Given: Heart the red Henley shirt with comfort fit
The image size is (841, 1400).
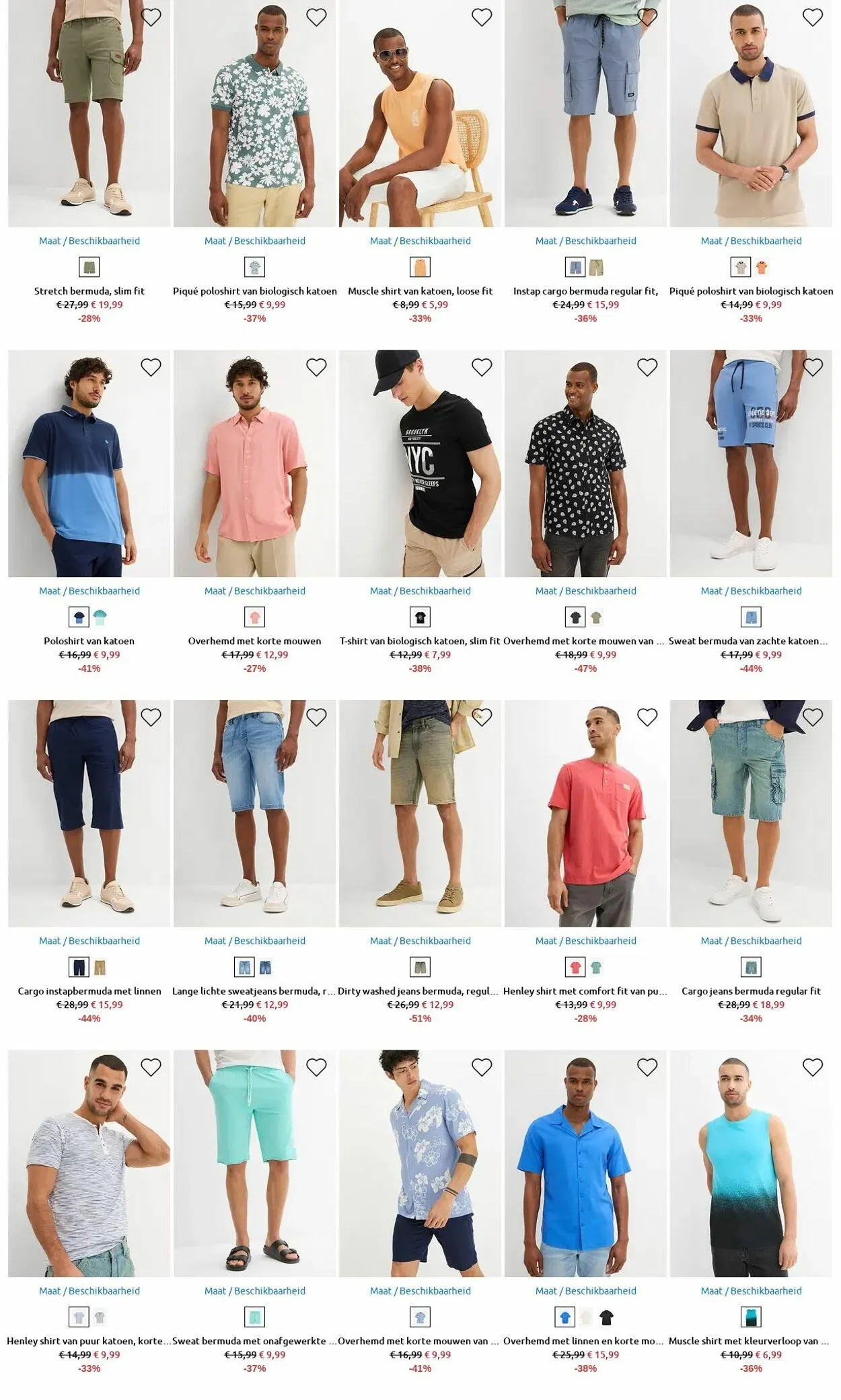Looking at the screenshot, I should pos(647,717).
